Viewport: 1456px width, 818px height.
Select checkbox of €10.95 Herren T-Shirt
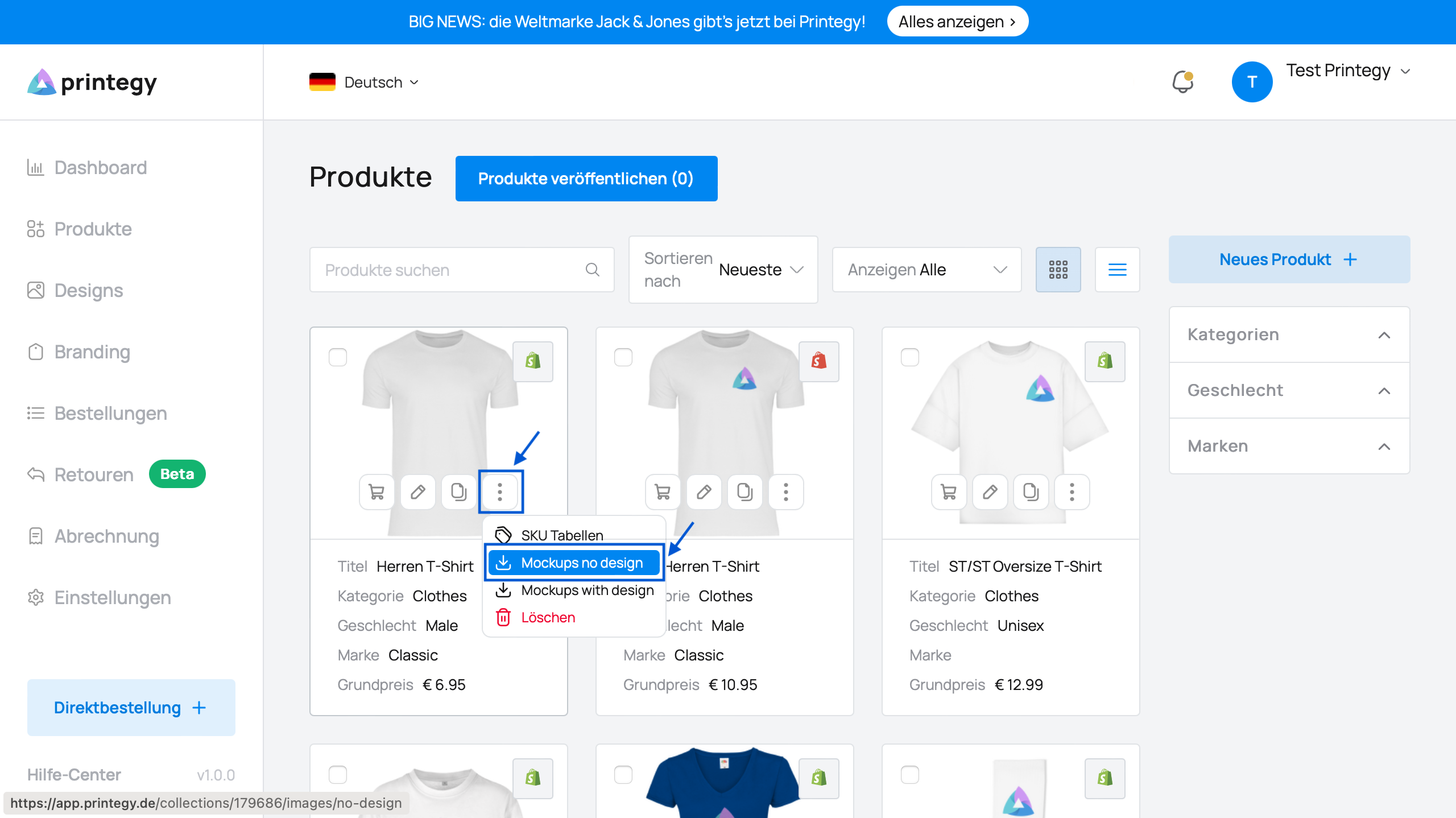[x=623, y=357]
